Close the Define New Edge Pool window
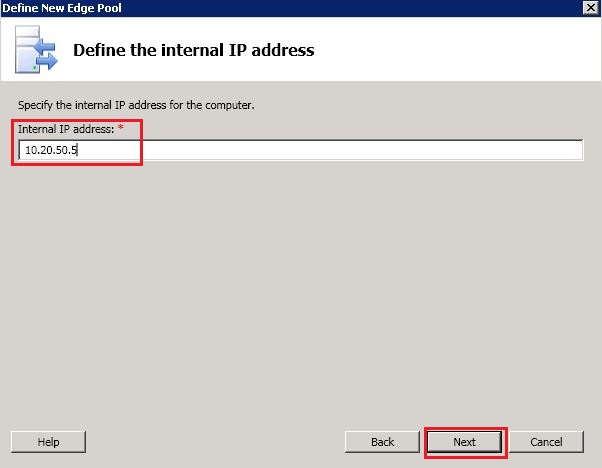602x468 pixels. click(592, 7)
